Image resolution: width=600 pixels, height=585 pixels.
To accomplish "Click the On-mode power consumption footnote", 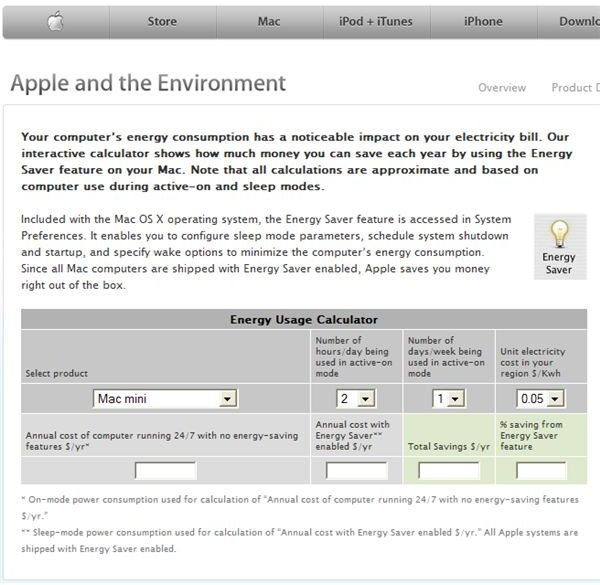I will (x=300, y=508).
